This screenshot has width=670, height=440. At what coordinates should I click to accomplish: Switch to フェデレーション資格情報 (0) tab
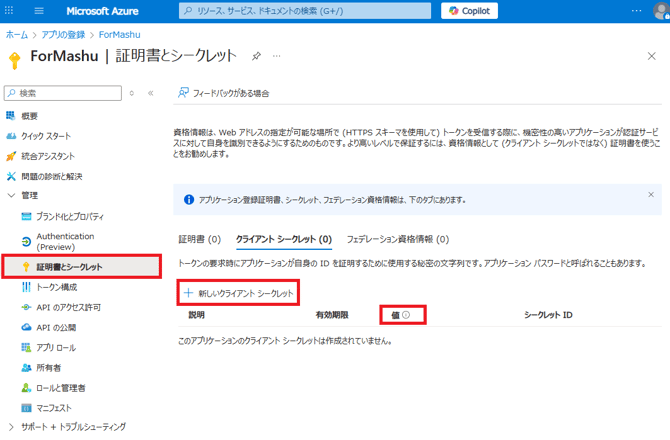397,240
